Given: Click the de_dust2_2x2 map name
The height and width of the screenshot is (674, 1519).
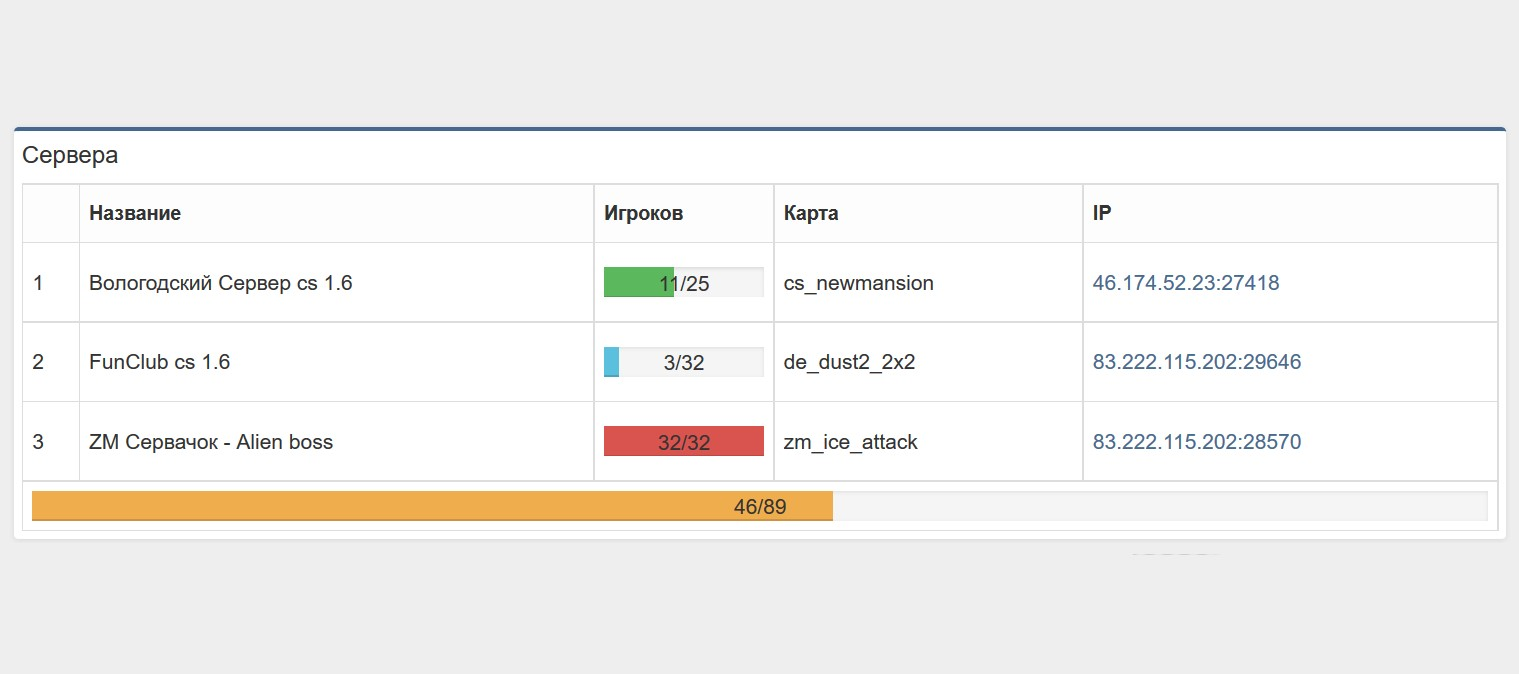Looking at the screenshot, I should [849, 362].
